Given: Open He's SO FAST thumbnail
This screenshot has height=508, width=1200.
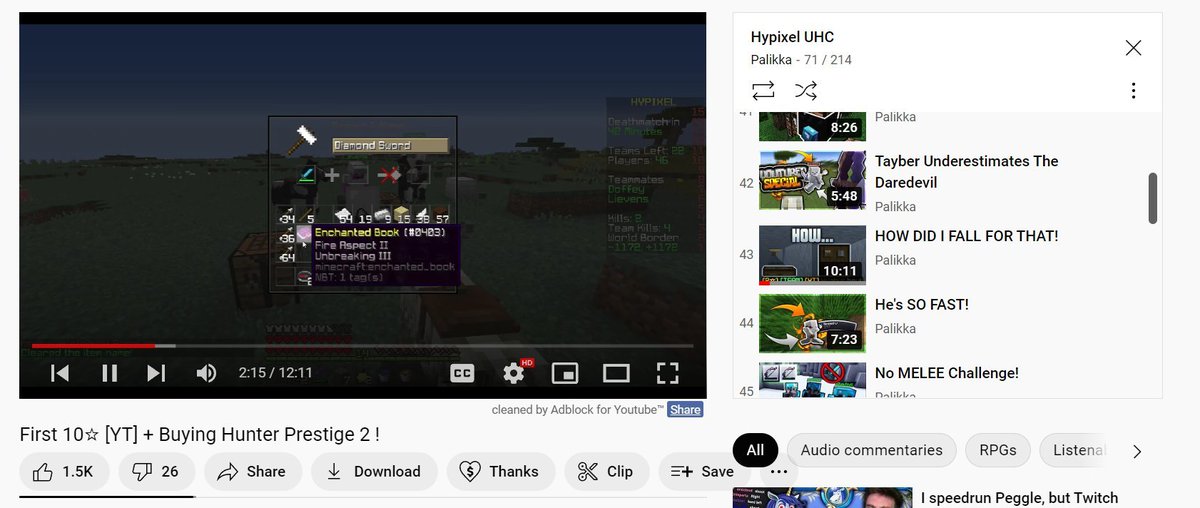Looking at the screenshot, I should click(811, 323).
